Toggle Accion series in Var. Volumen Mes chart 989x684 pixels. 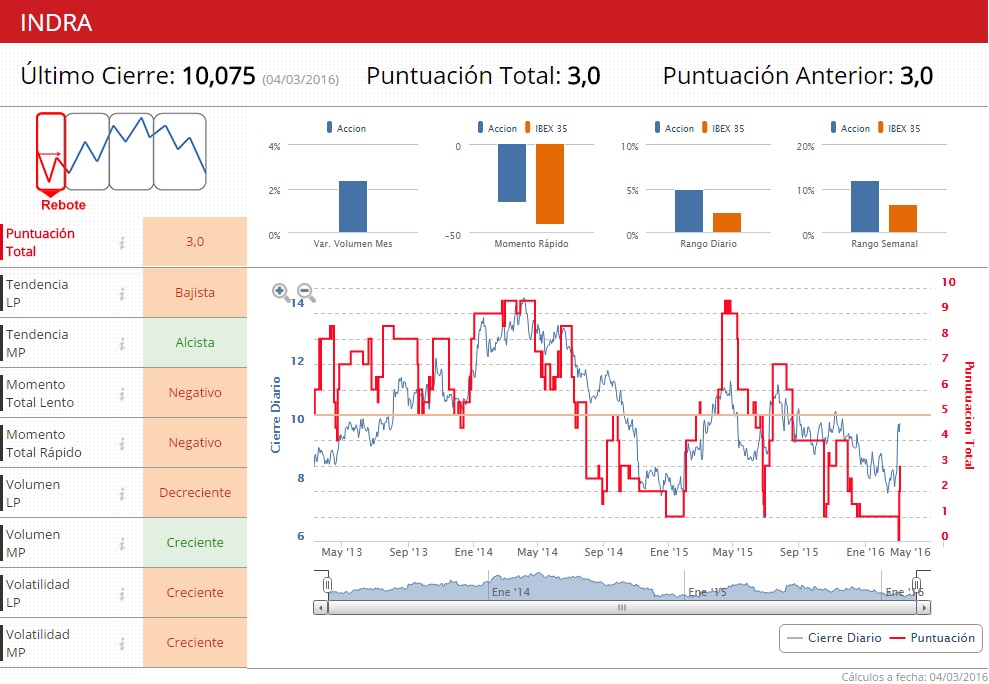click(x=346, y=128)
